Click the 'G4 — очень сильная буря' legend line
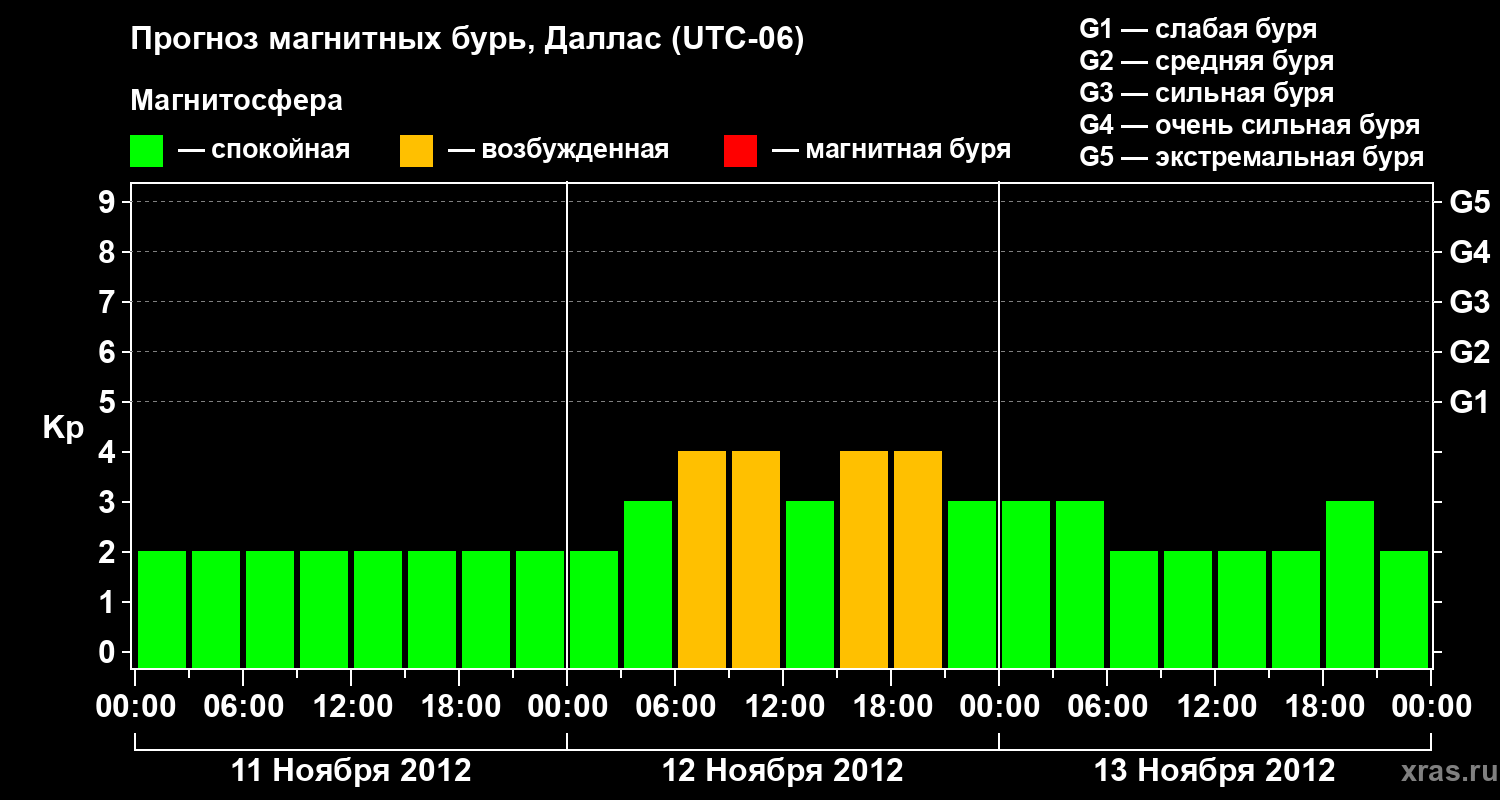The width and height of the screenshot is (1500, 800). [1249, 125]
